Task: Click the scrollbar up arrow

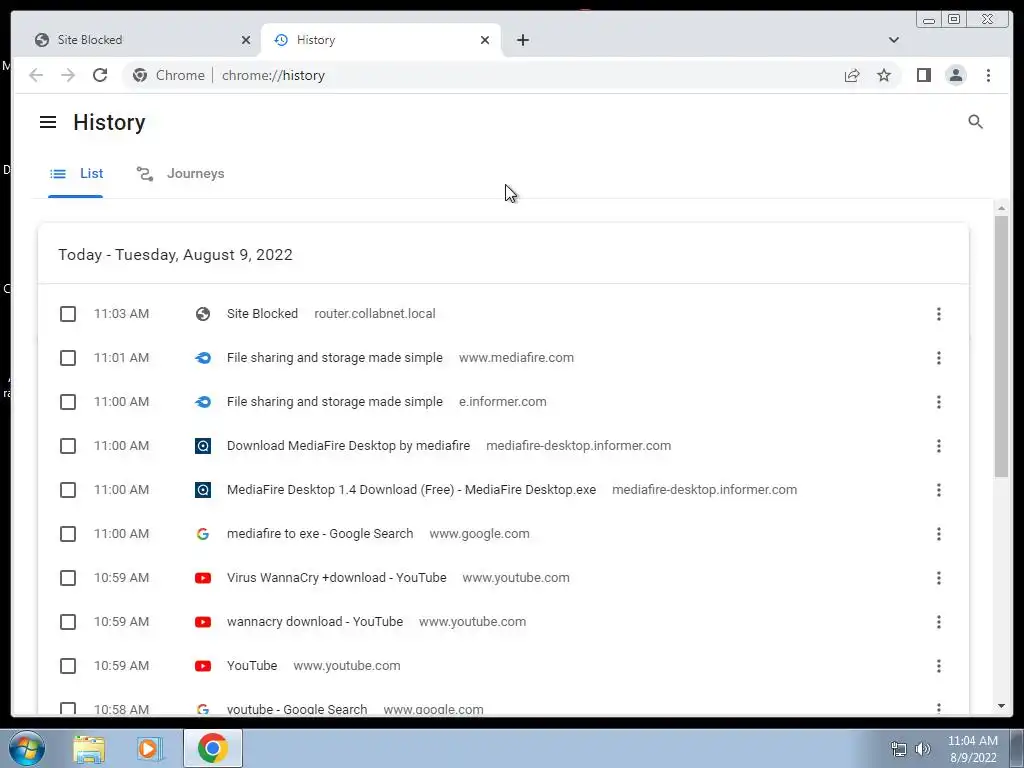Action: tap(1001, 208)
